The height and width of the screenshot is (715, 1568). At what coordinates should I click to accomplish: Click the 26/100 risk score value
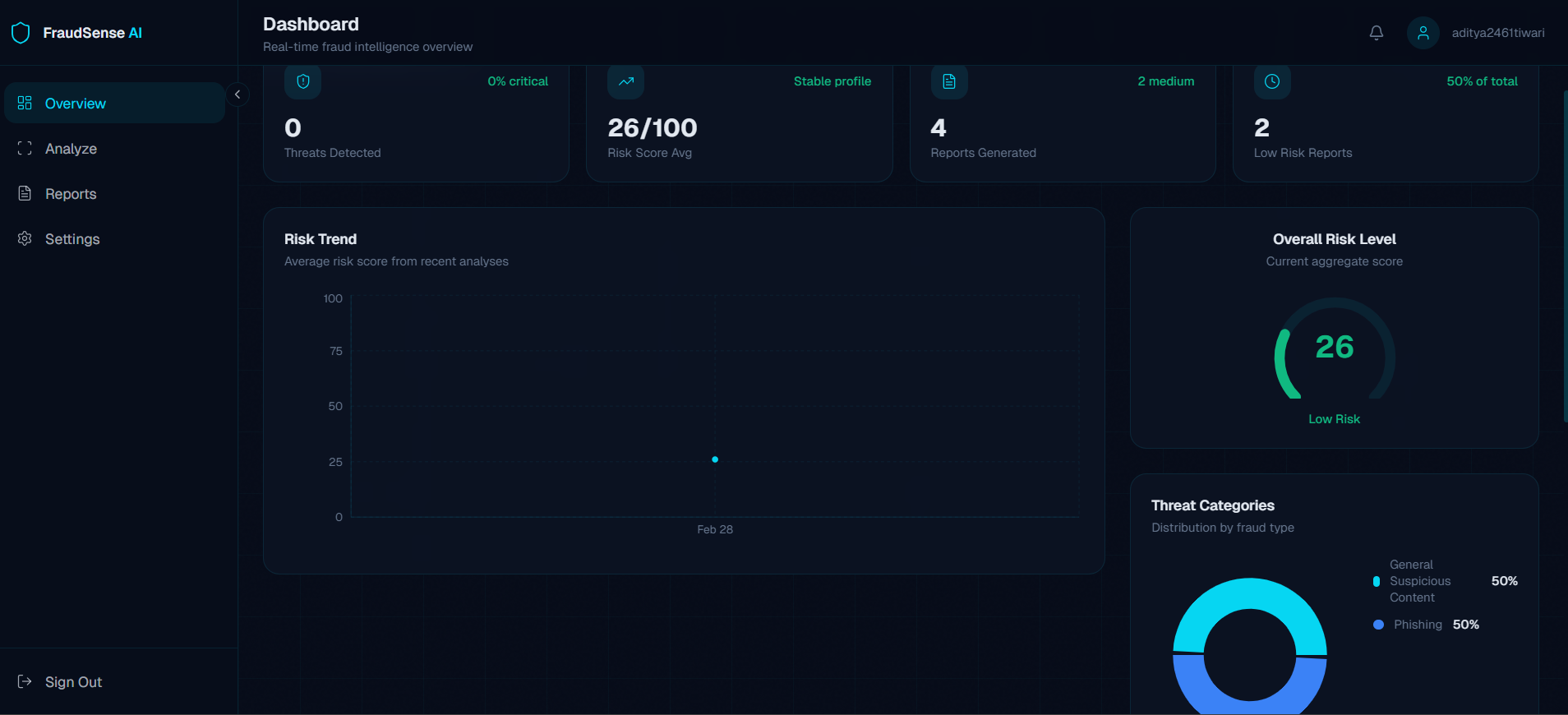(653, 127)
